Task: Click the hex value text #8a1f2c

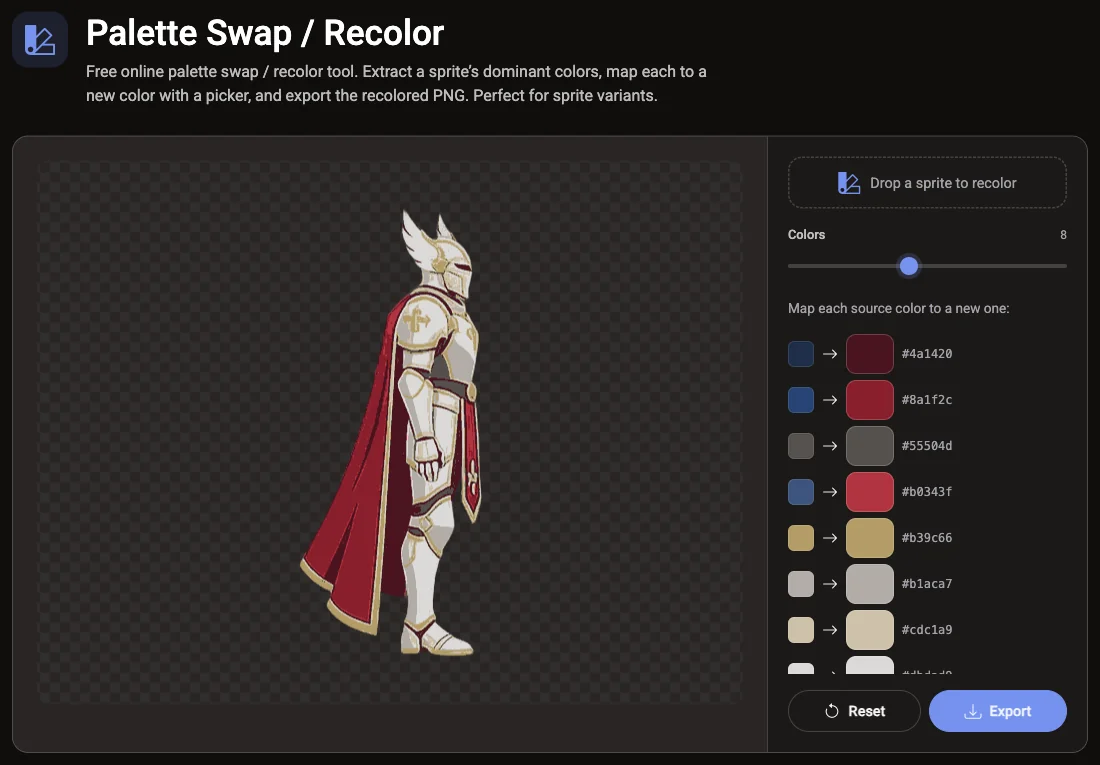Action: (927, 400)
